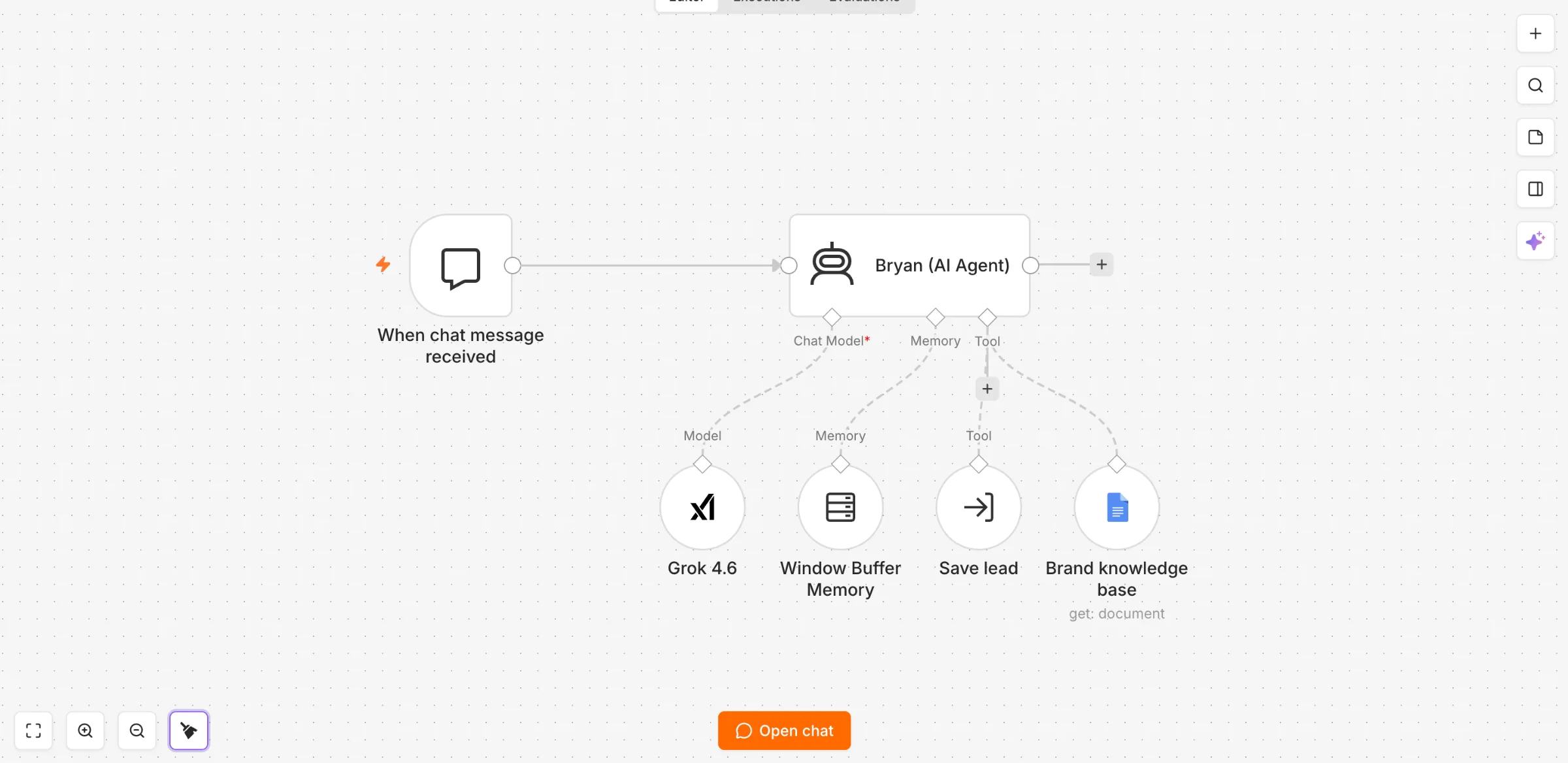Open the Grok 4.6 model node

click(702, 508)
